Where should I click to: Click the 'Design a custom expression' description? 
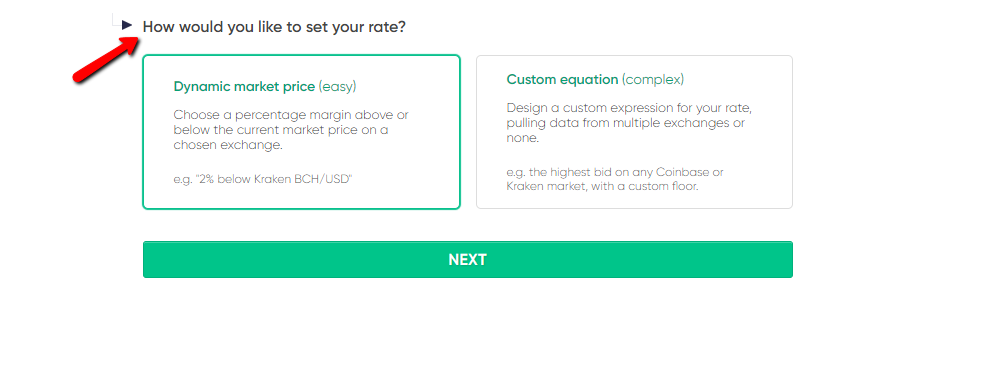point(629,123)
